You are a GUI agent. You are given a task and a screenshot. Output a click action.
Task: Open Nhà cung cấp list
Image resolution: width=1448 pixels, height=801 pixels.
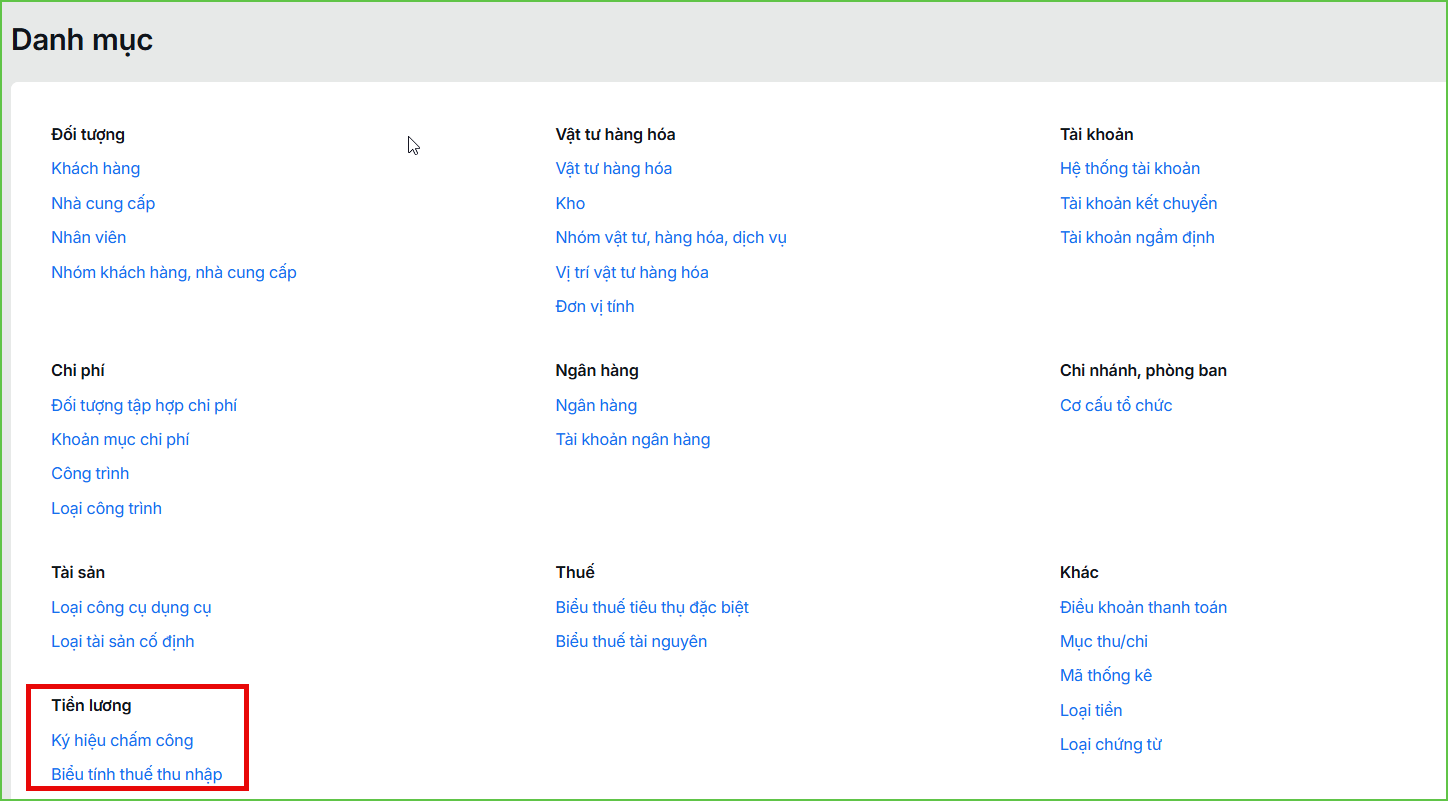[103, 203]
